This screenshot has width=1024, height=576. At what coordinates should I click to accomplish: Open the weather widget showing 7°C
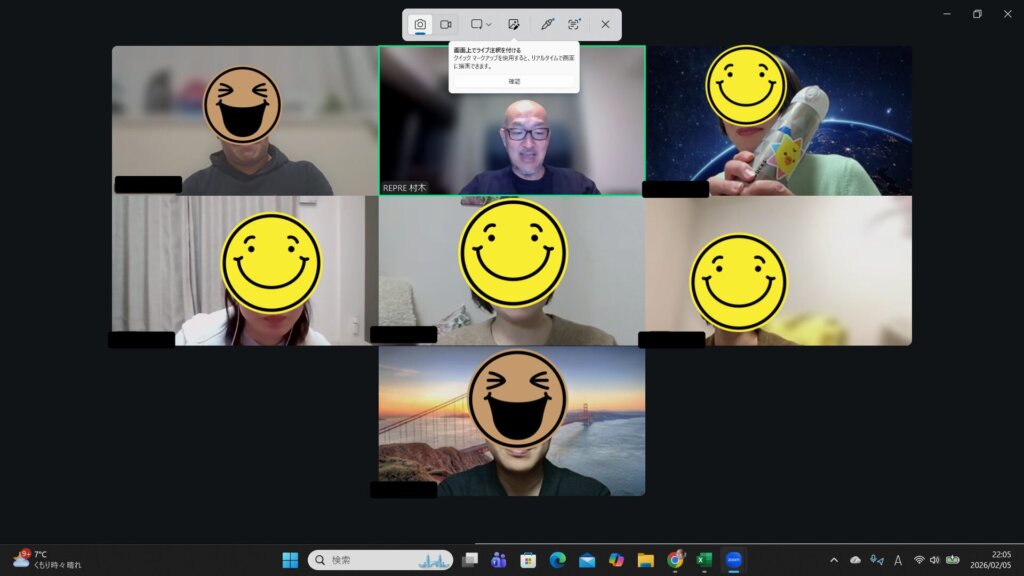pyautogui.click(x=45, y=559)
